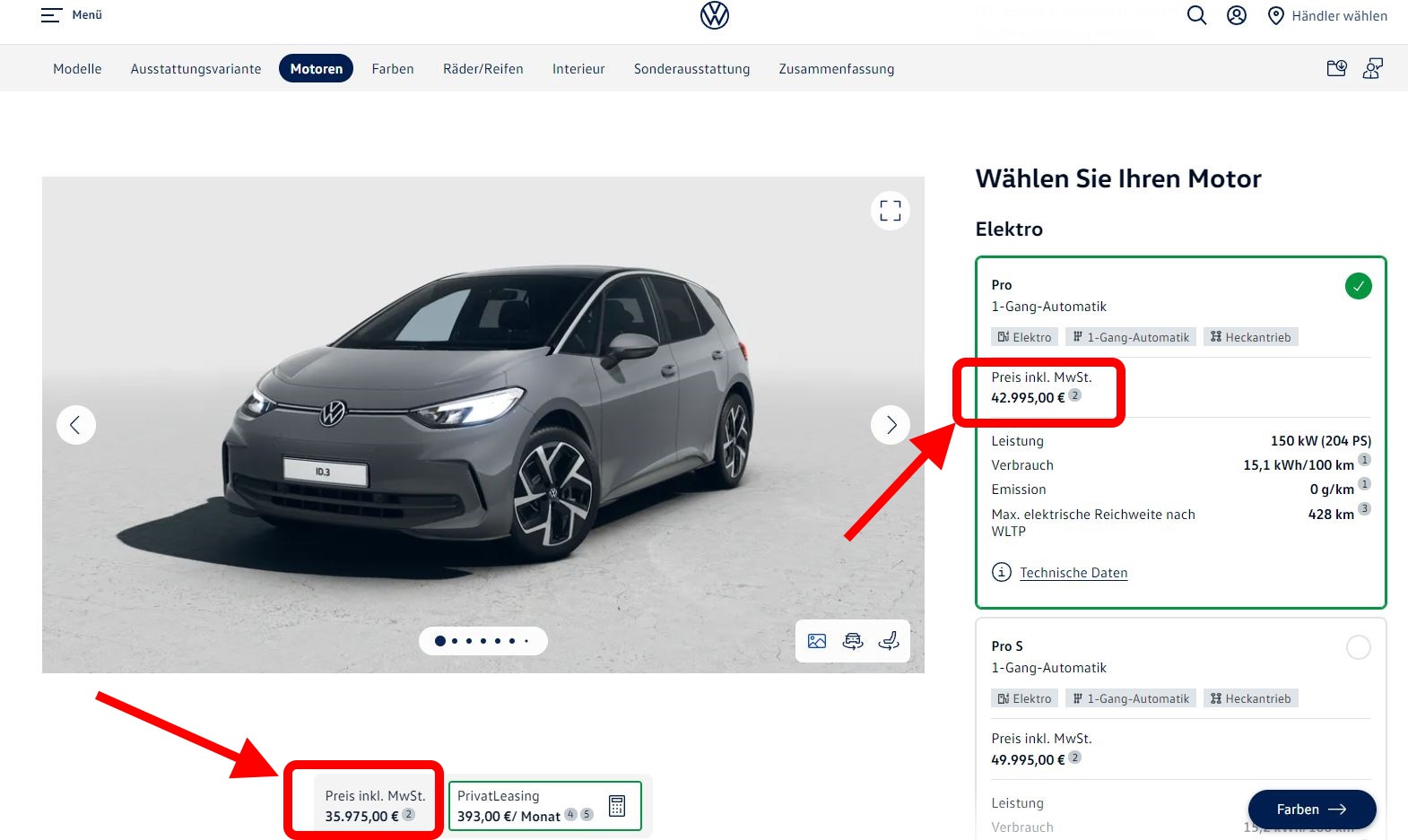
Task: Open saved configurations folder-heart icon
Action: pyautogui.click(x=1336, y=68)
